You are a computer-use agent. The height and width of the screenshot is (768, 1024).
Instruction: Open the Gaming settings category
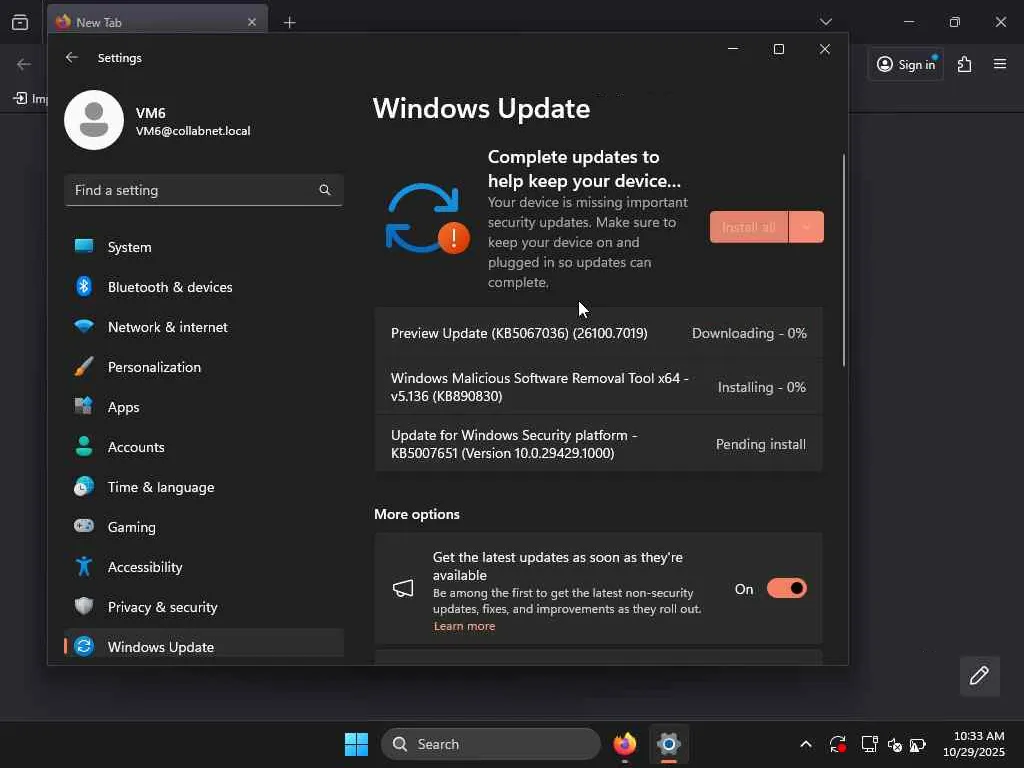tap(204, 526)
